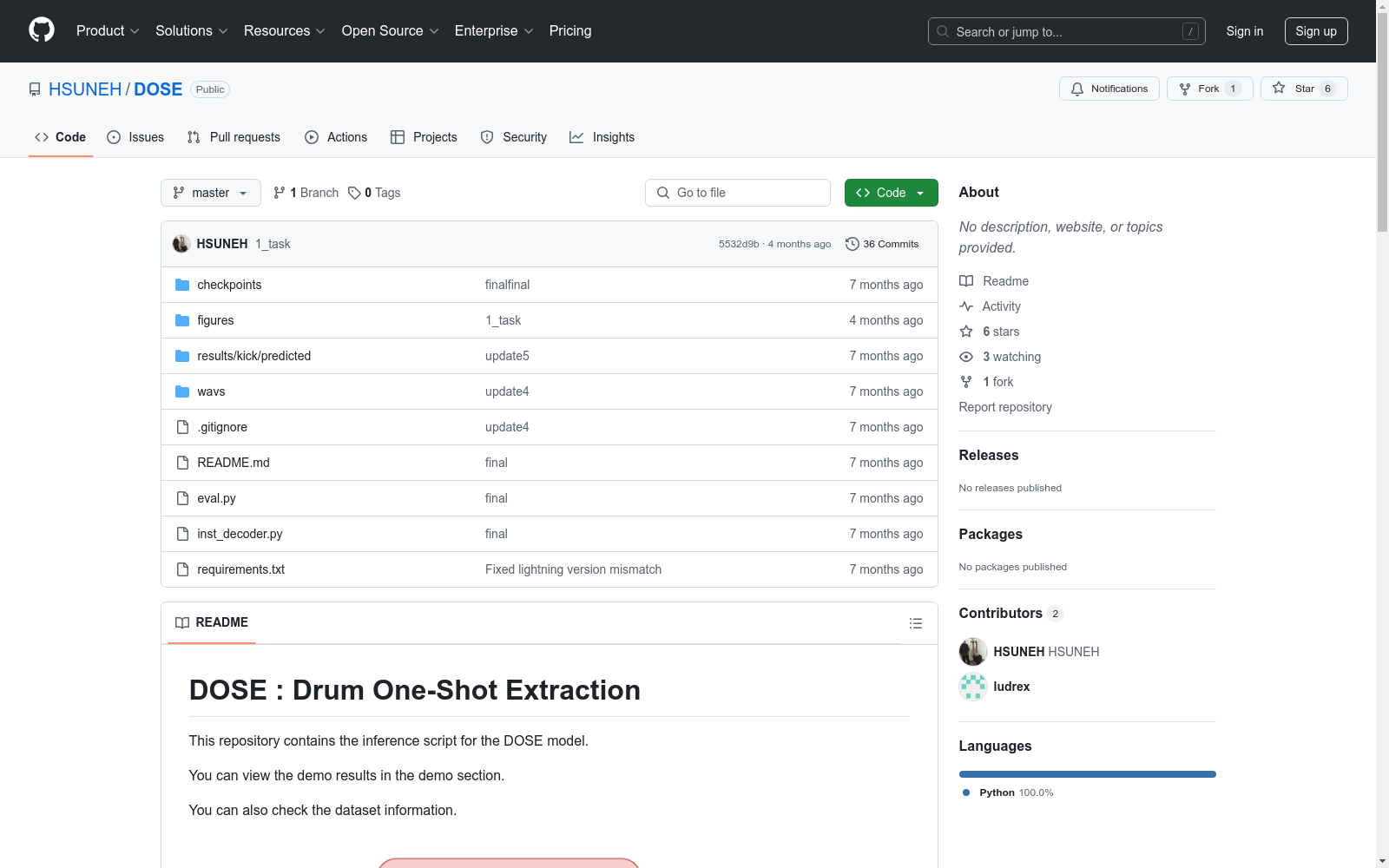
Task: Click the Readme book icon in About
Action: (x=966, y=281)
